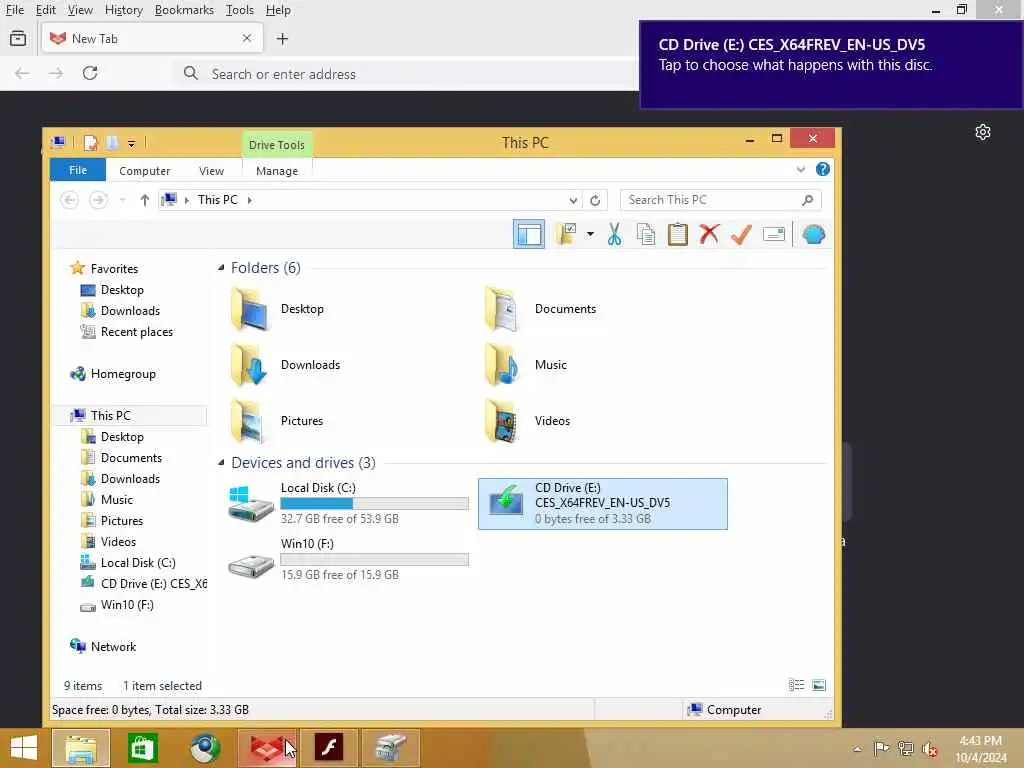Image resolution: width=1024 pixels, height=768 pixels.
Task: Click the Paste clipboard icon
Action: [677, 234]
